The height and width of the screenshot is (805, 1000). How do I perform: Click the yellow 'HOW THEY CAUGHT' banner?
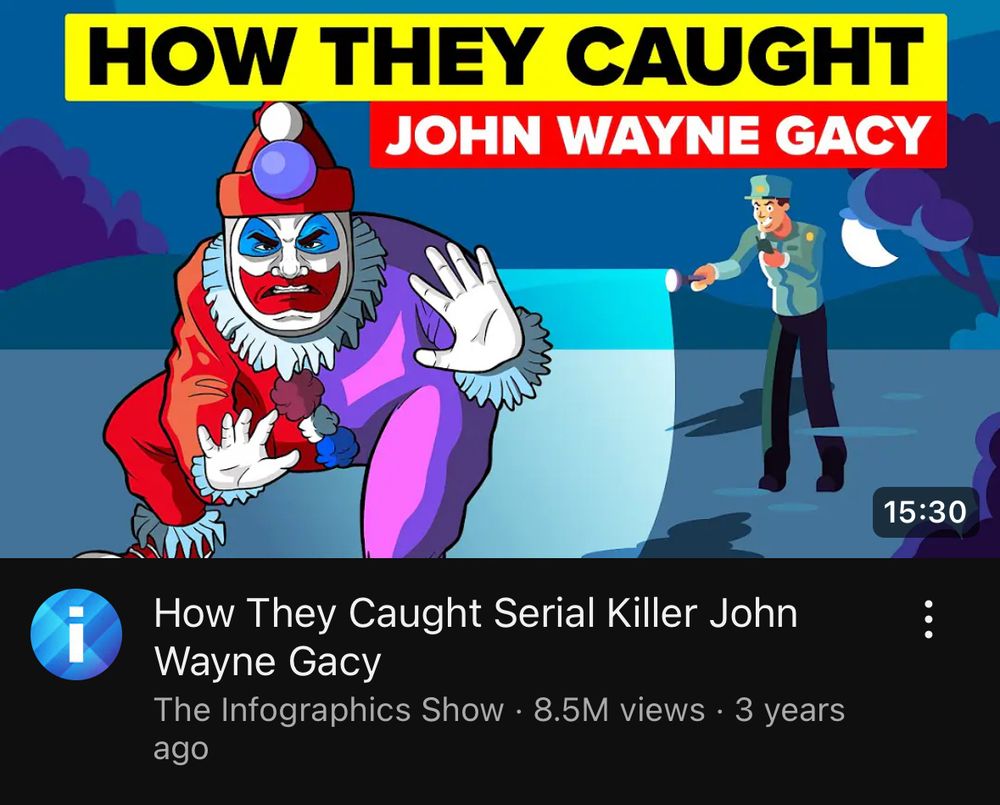click(x=506, y=57)
